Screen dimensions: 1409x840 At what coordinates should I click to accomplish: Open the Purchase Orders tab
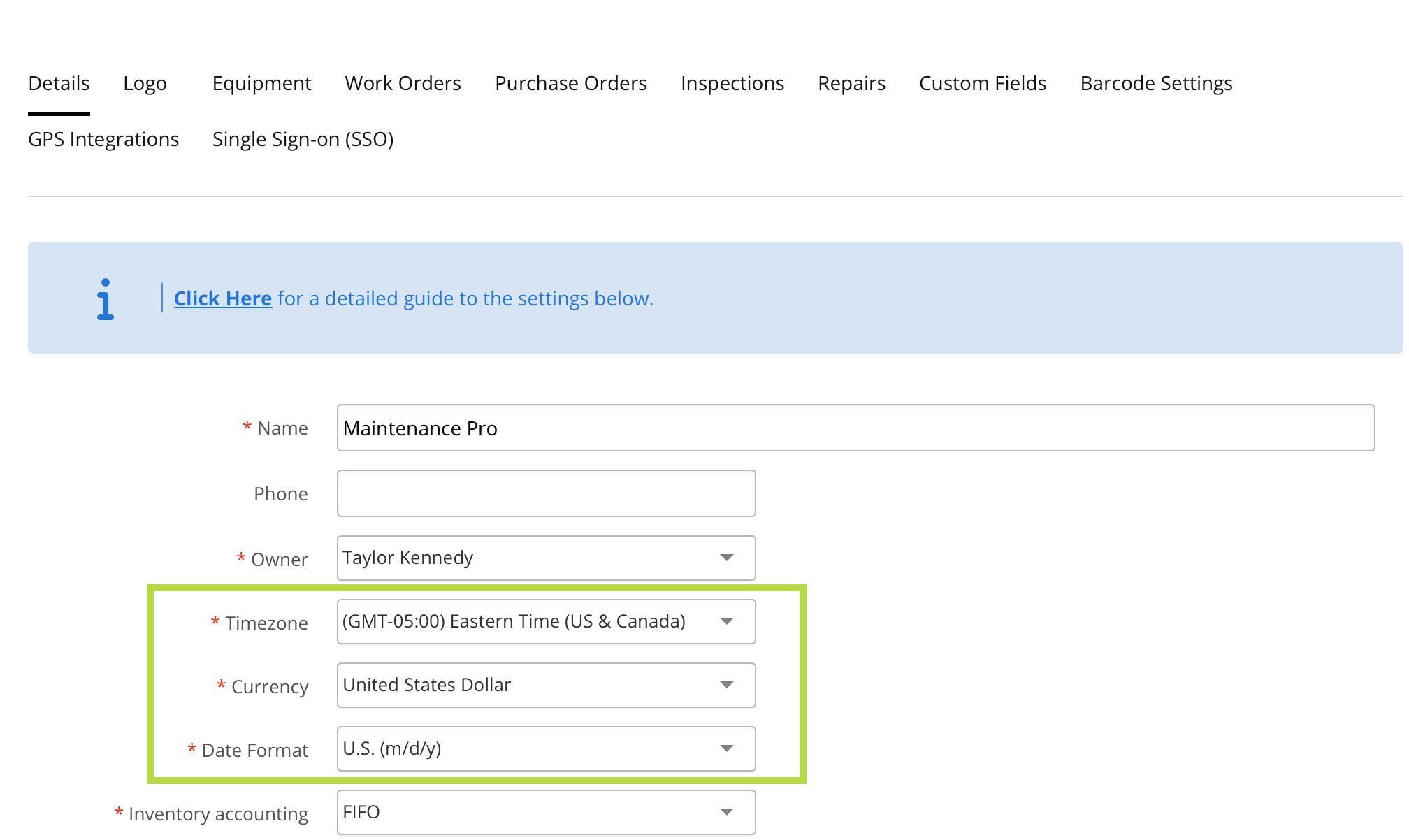570,83
